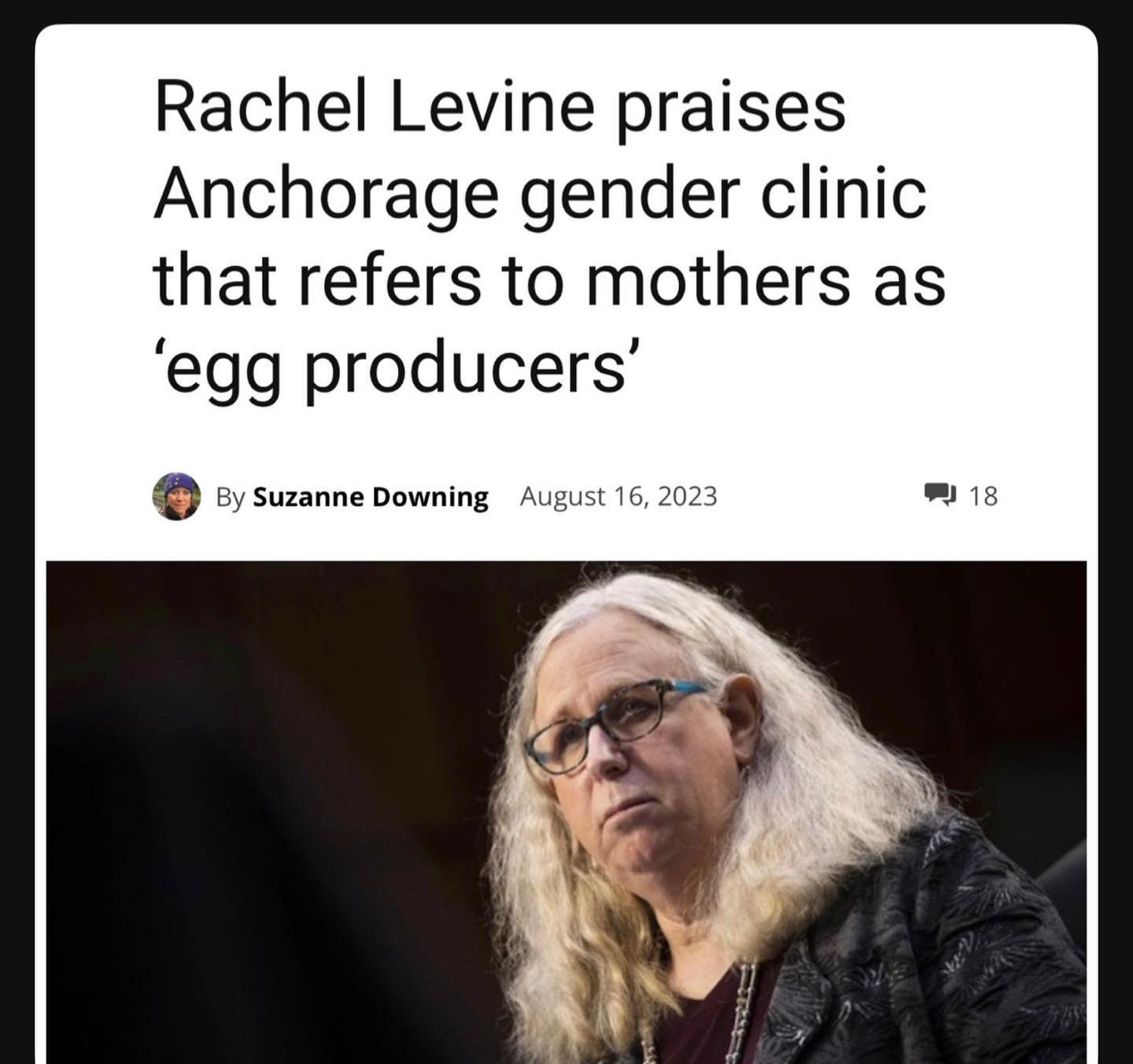
Task: Click the word 'refers' in the headline
Action: (x=389, y=280)
